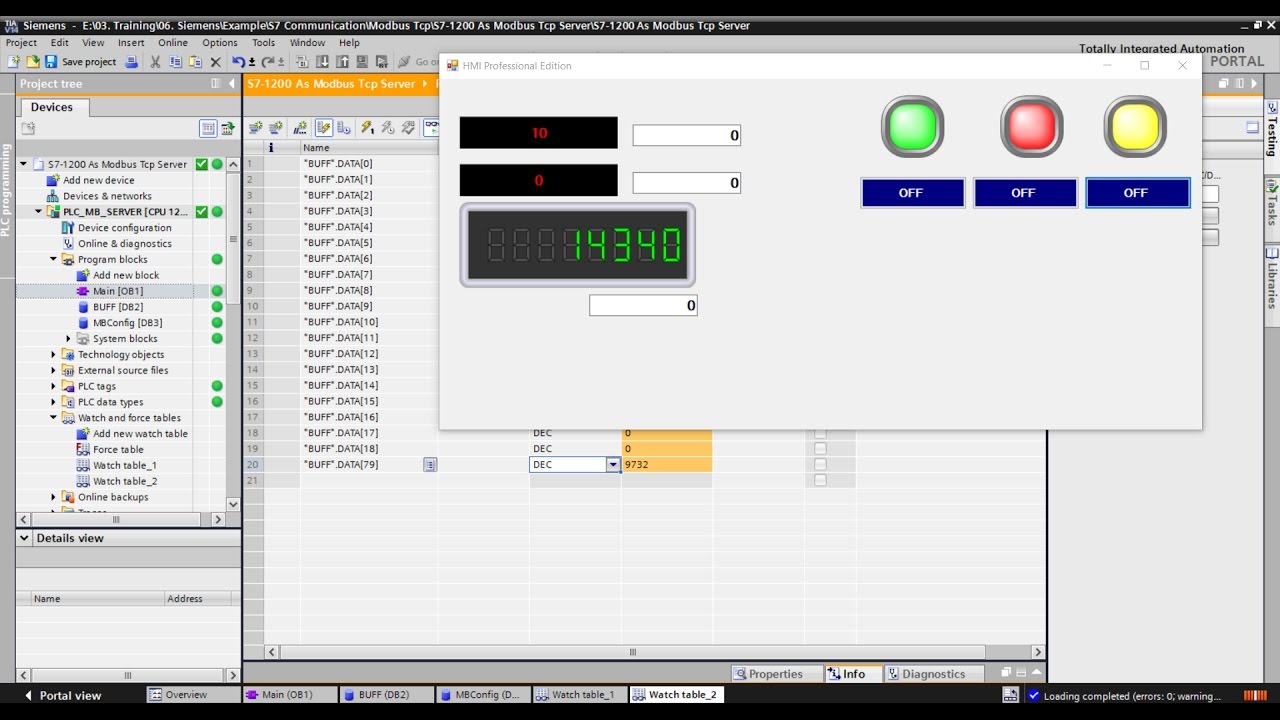Delete selection with the X toolbar icon
The height and width of the screenshot is (720, 1280).
(215, 62)
